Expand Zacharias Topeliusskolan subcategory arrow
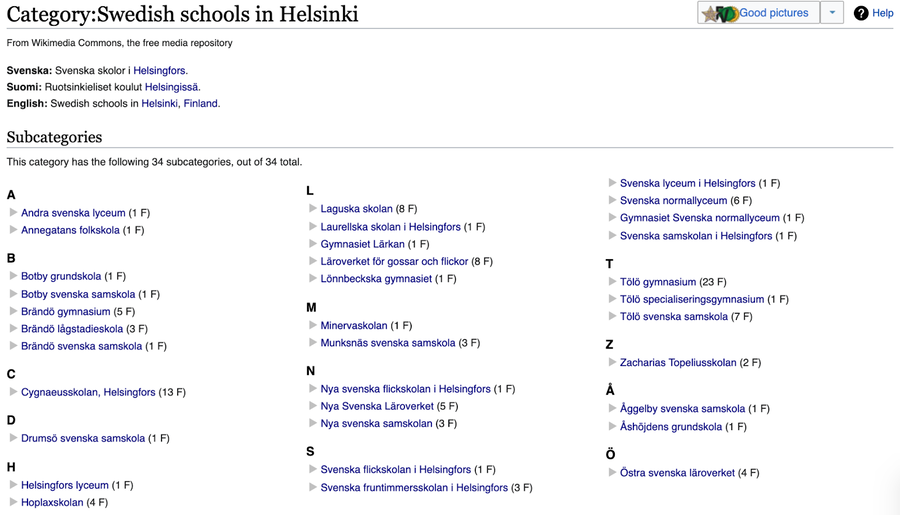900x515 pixels. coord(612,362)
